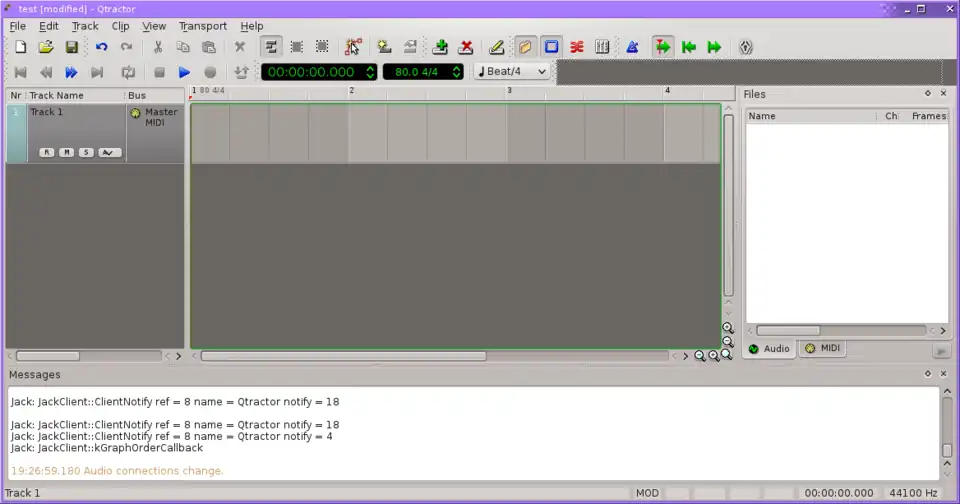Click the Save session icon
The image size is (960, 504).
(72, 47)
